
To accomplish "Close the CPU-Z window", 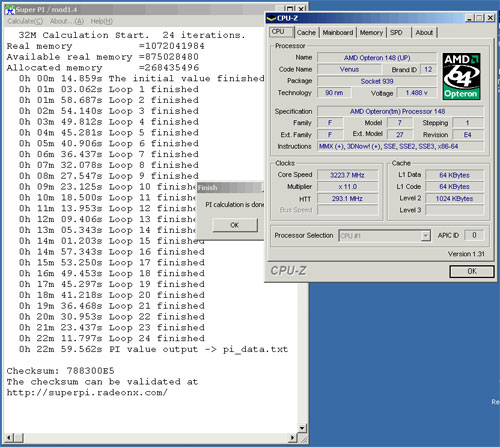I will tap(490, 18).
